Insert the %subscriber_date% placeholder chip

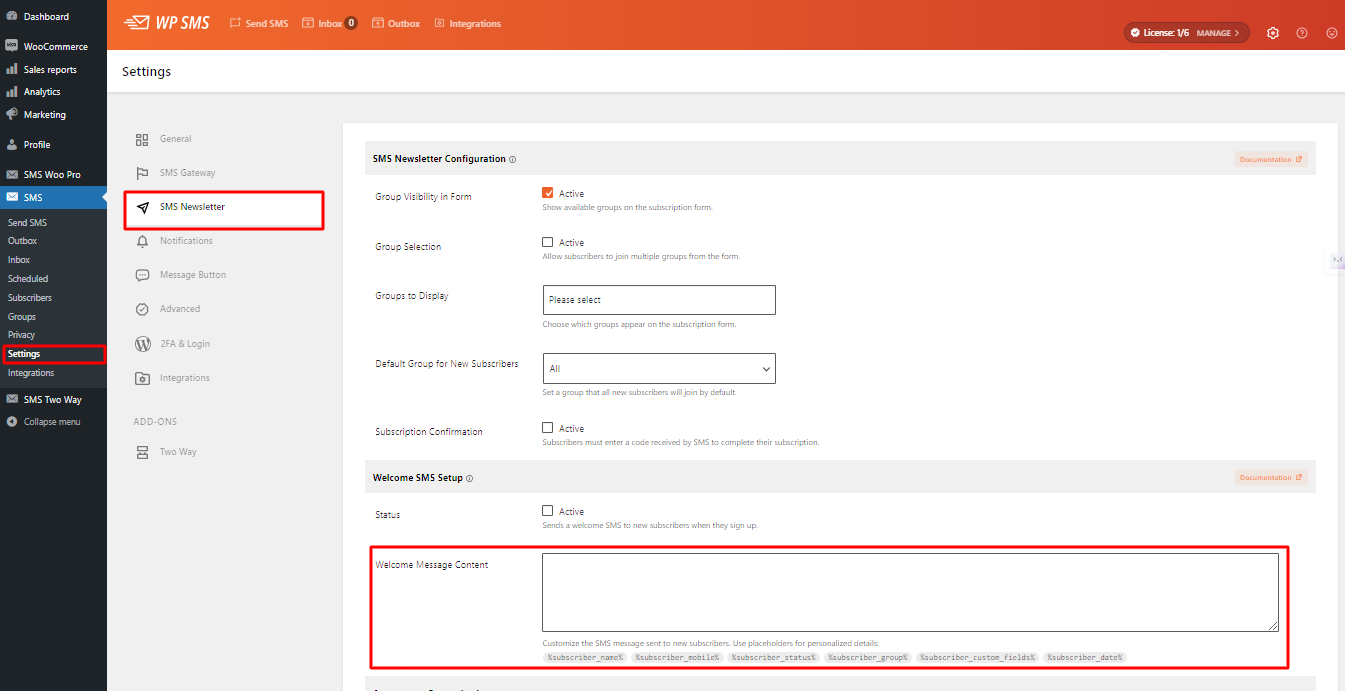tap(1086, 657)
